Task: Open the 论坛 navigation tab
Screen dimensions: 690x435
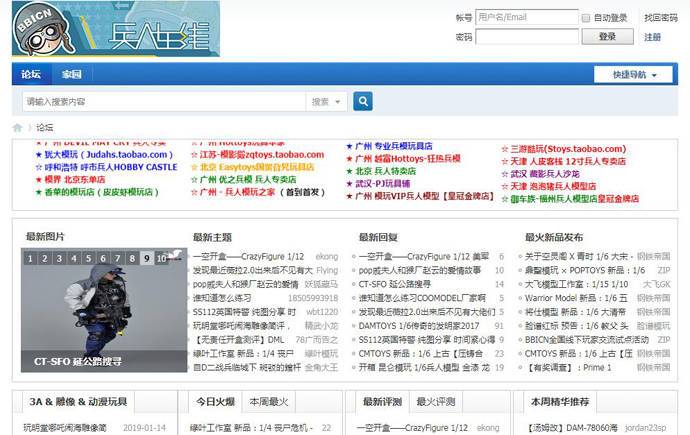Action: [32, 74]
